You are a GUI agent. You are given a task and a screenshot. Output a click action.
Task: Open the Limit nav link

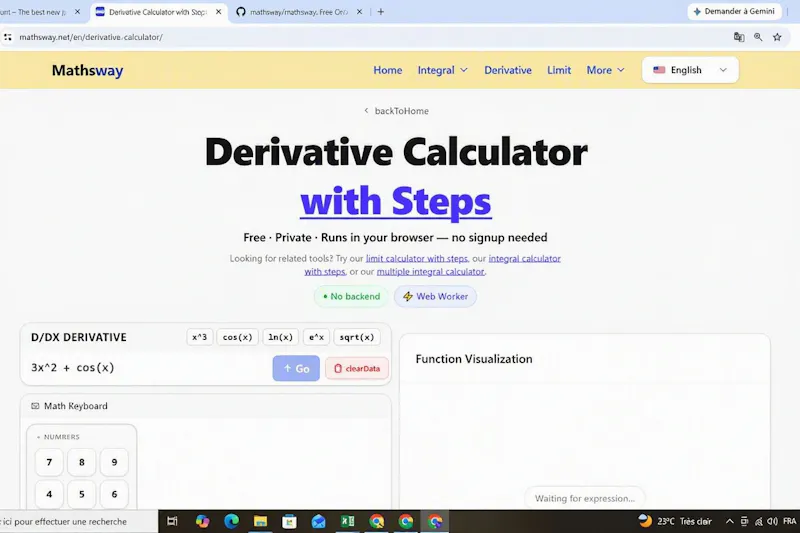(x=559, y=70)
